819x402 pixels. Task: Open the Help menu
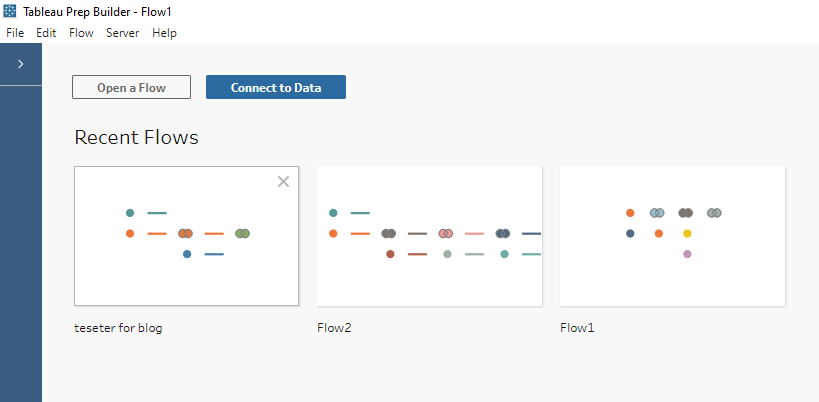tap(165, 33)
